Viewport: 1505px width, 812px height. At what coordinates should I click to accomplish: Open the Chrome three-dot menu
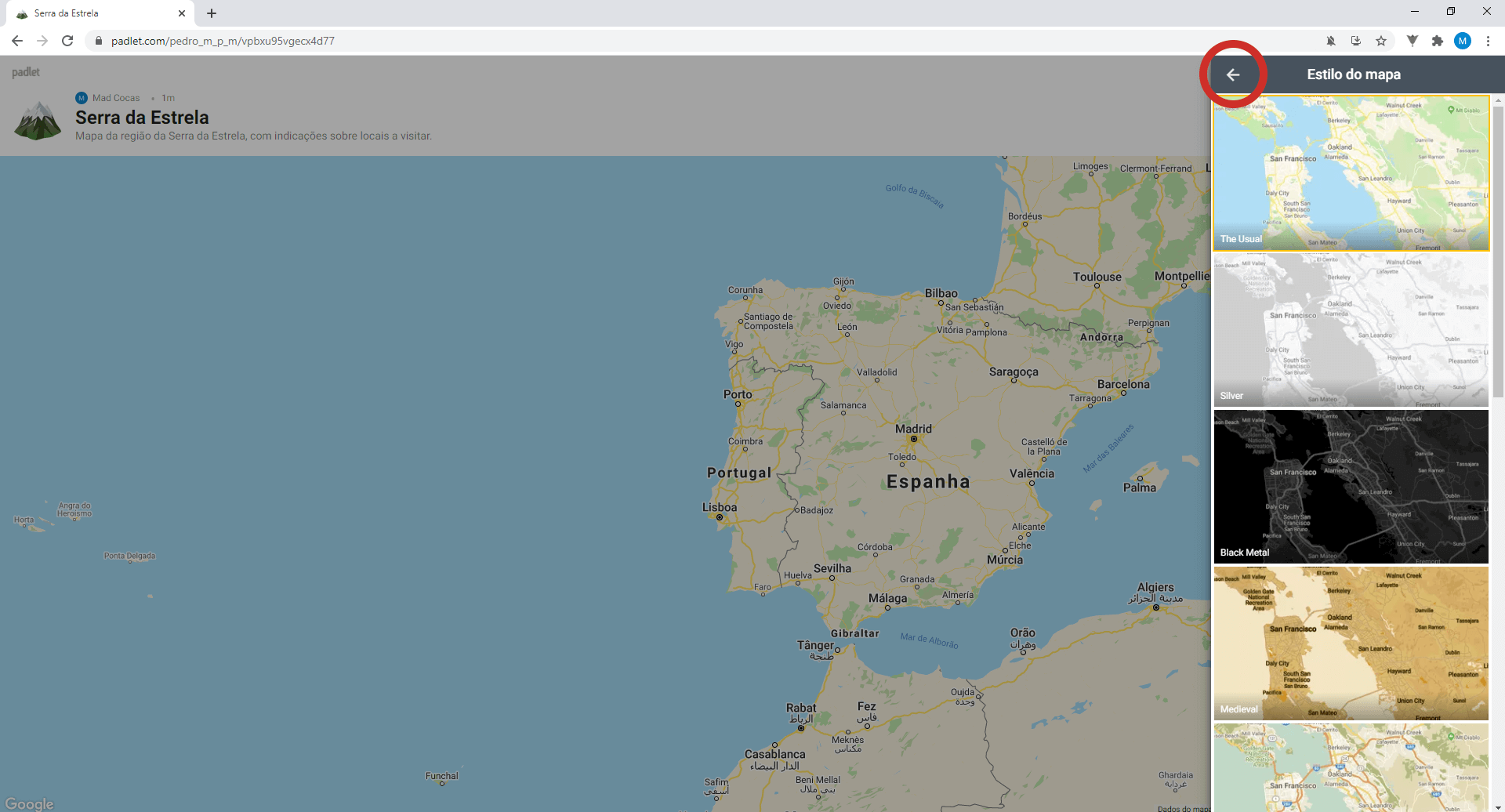click(1488, 41)
